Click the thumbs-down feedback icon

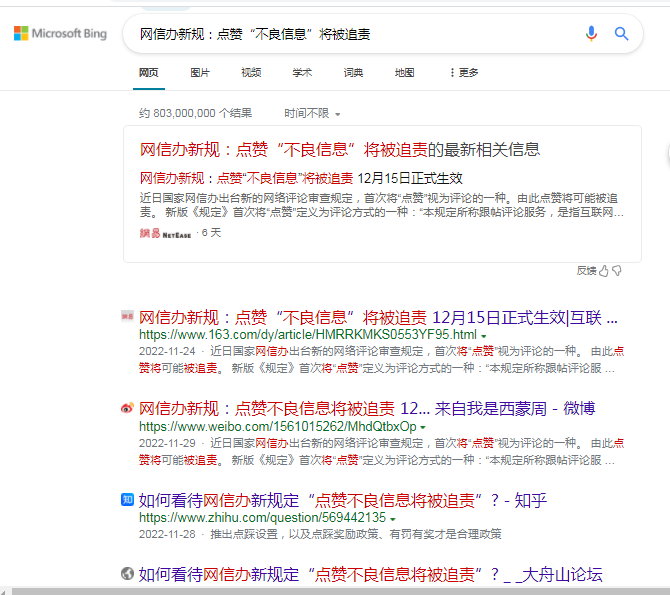[617, 271]
